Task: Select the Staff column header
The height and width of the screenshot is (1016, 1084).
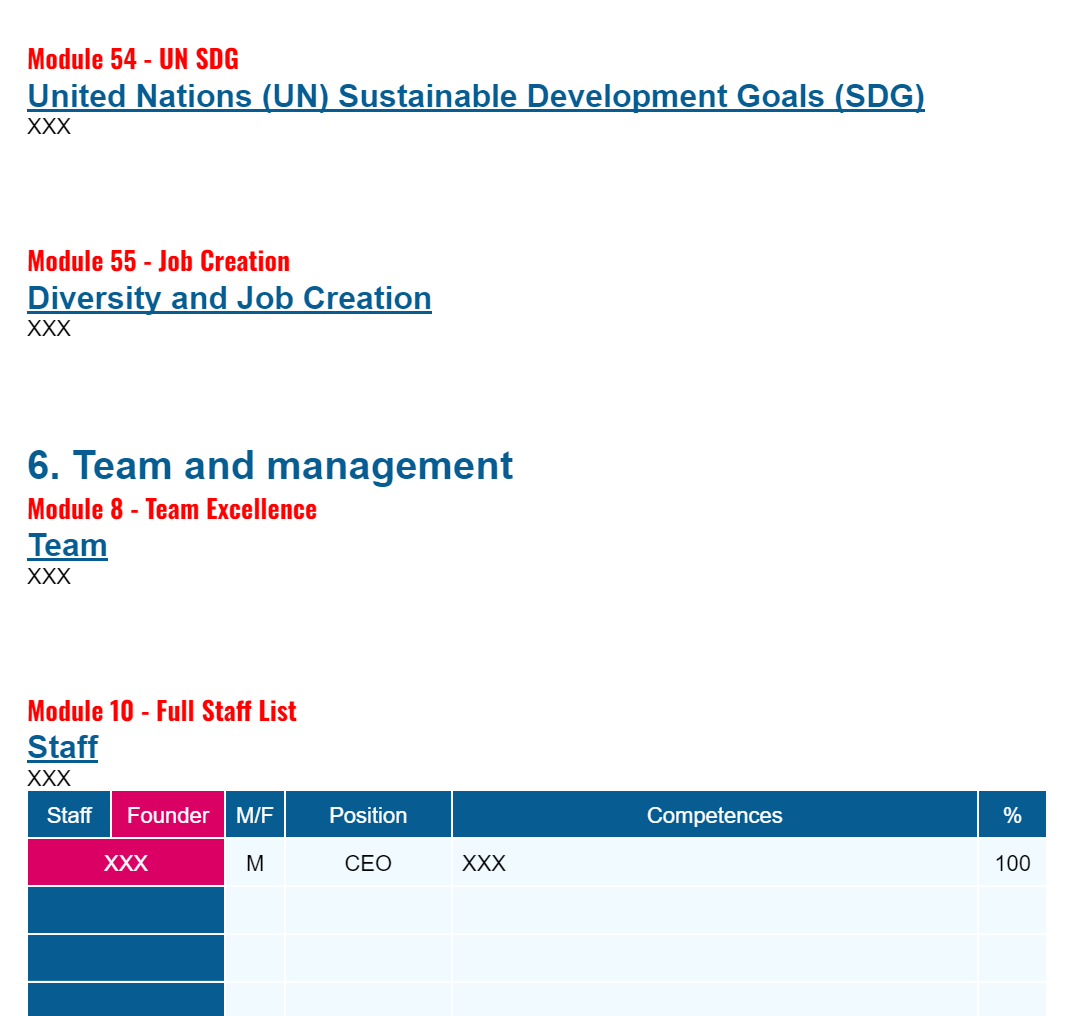Action: coord(68,814)
